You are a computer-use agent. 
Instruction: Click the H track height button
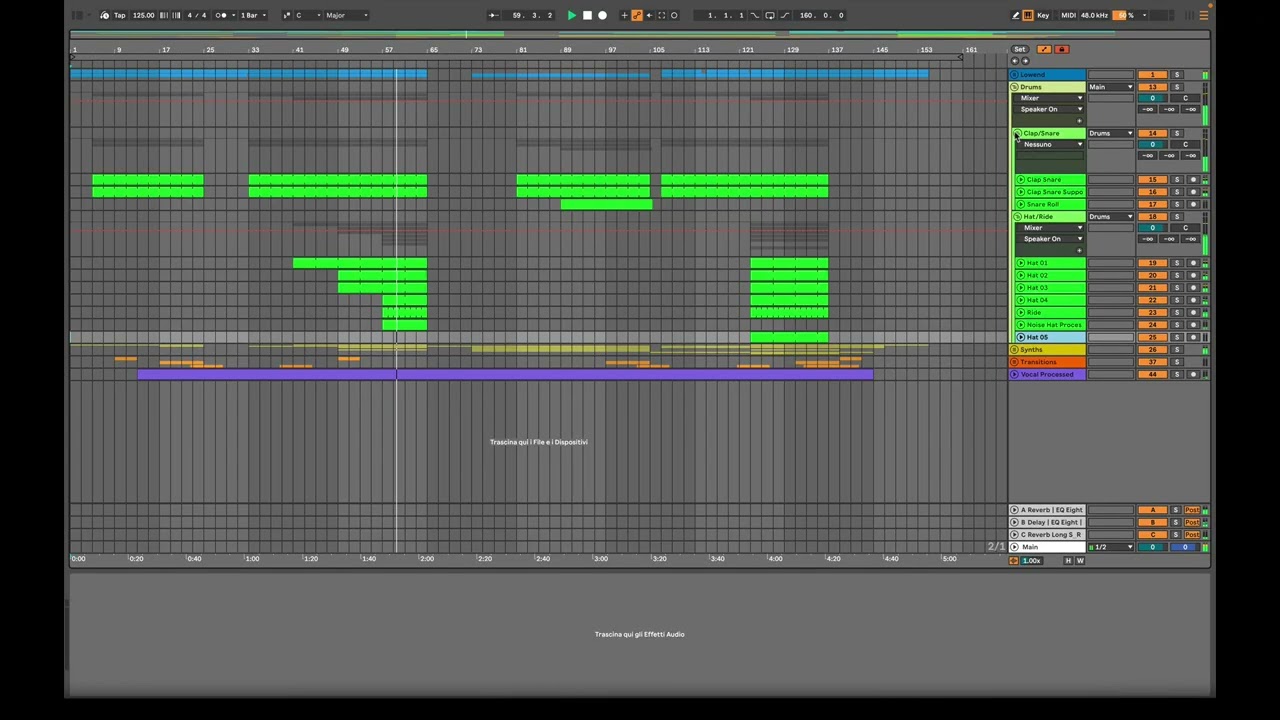1067,561
